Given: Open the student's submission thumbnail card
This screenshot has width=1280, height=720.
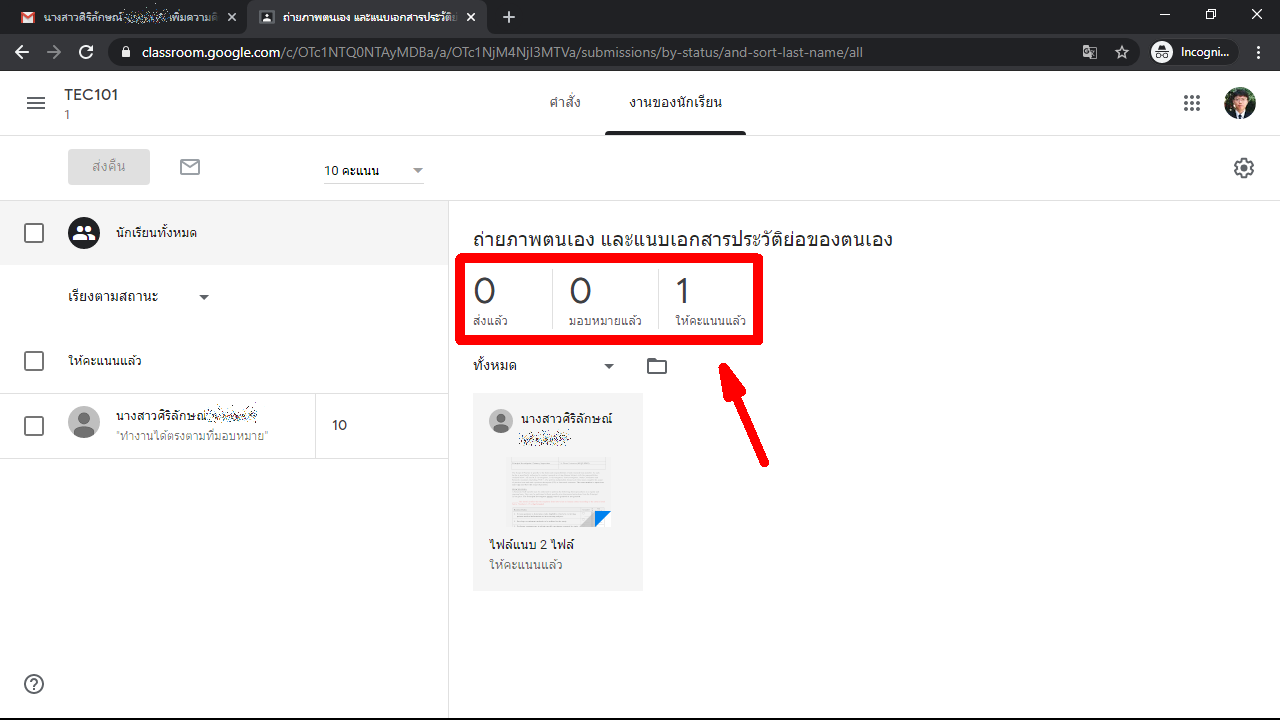Looking at the screenshot, I should point(558,491).
